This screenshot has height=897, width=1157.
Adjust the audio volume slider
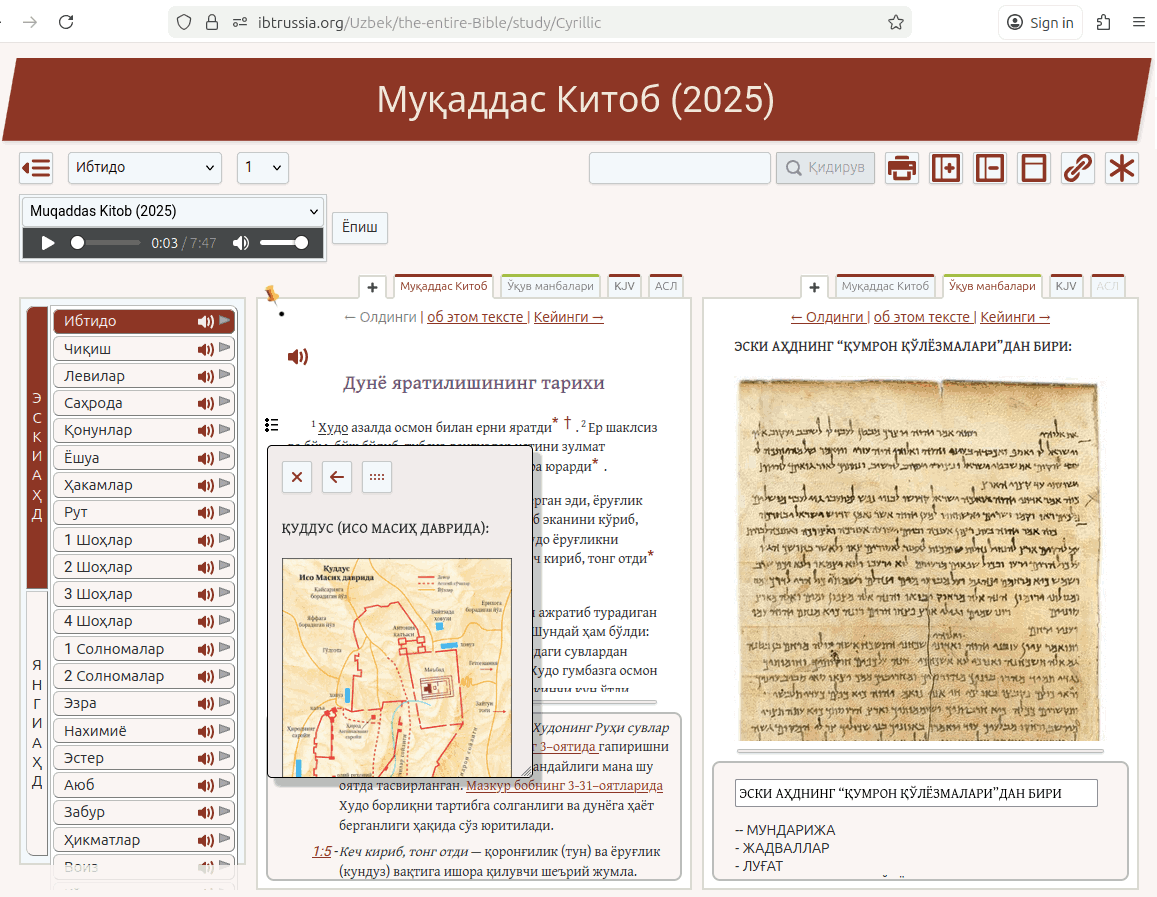(284, 243)
